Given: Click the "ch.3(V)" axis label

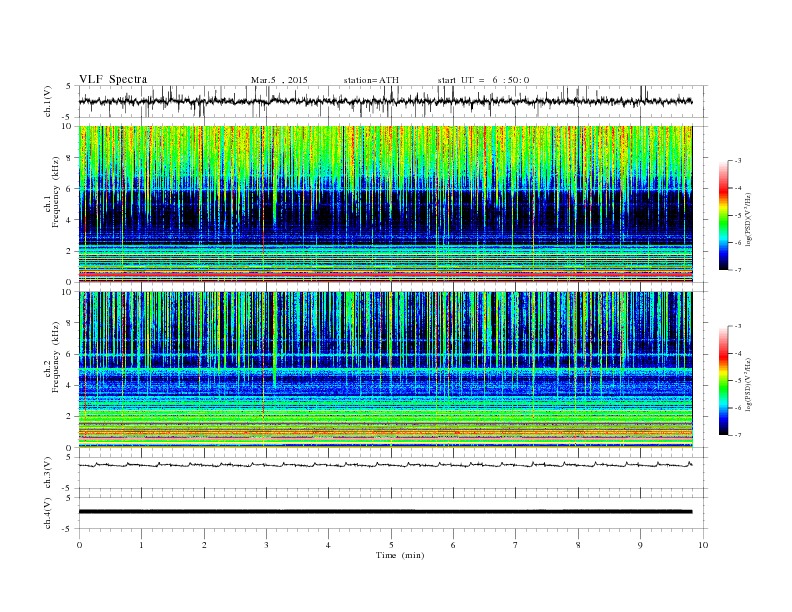Looking at the screenshot, I should [48, 473].
